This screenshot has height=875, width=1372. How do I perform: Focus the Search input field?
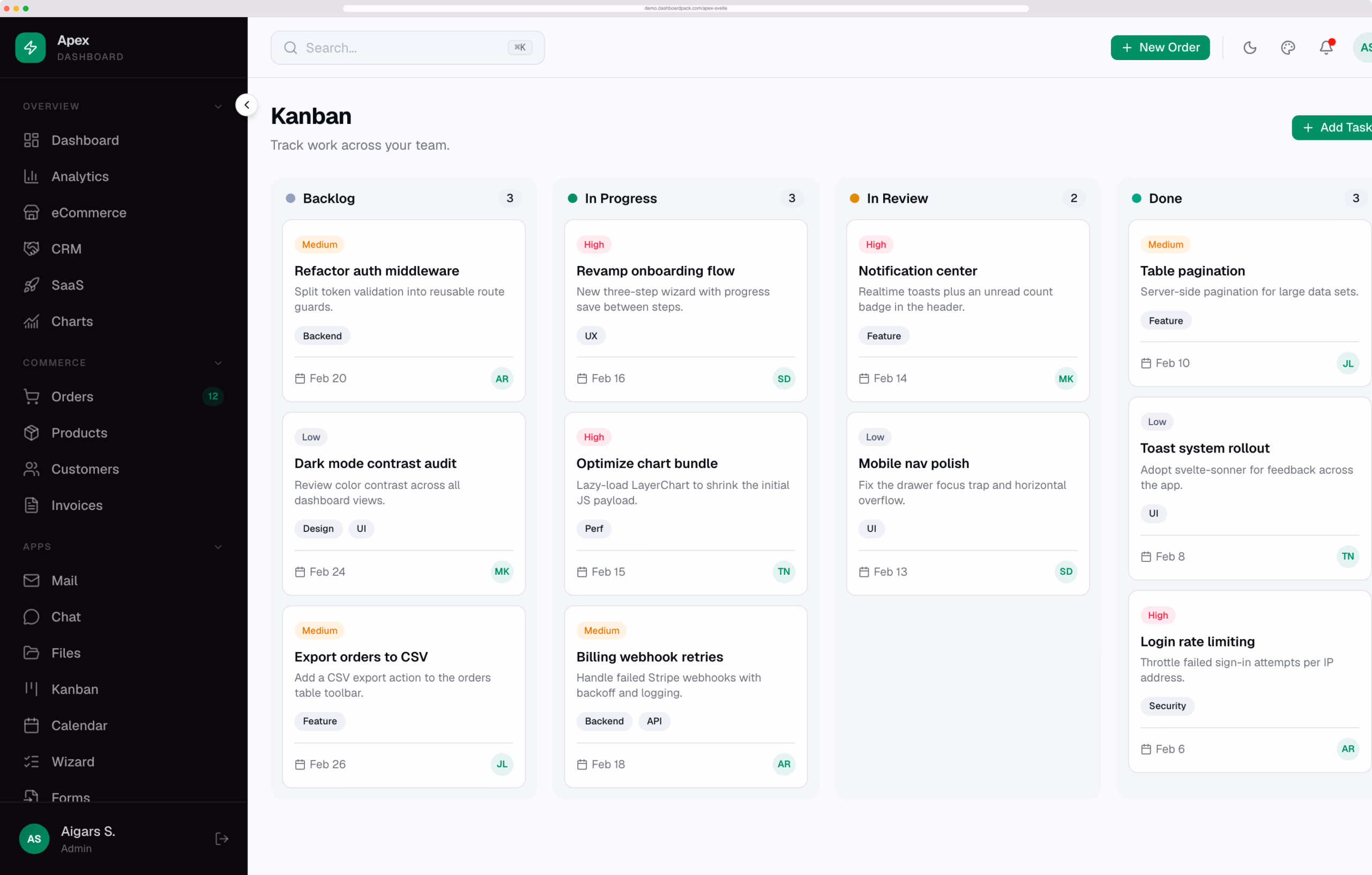click(407, 47)
